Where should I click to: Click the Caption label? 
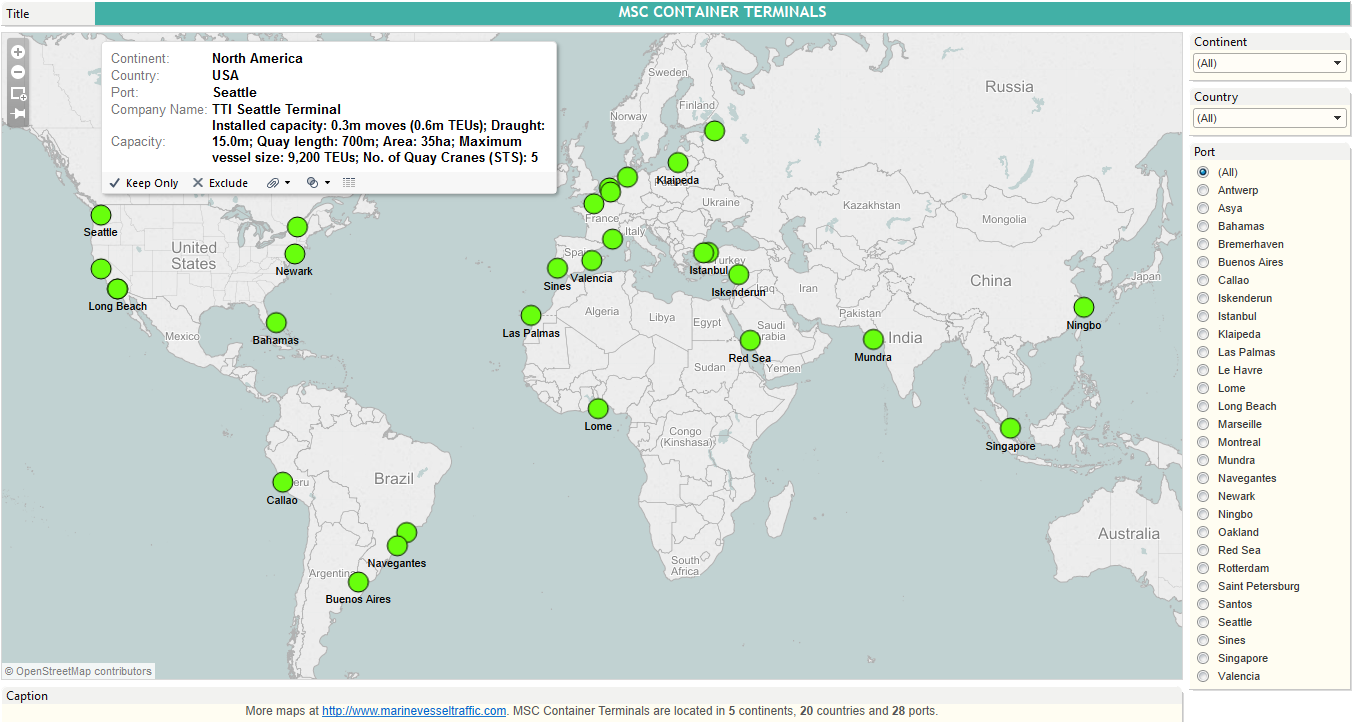coord(27,696)
